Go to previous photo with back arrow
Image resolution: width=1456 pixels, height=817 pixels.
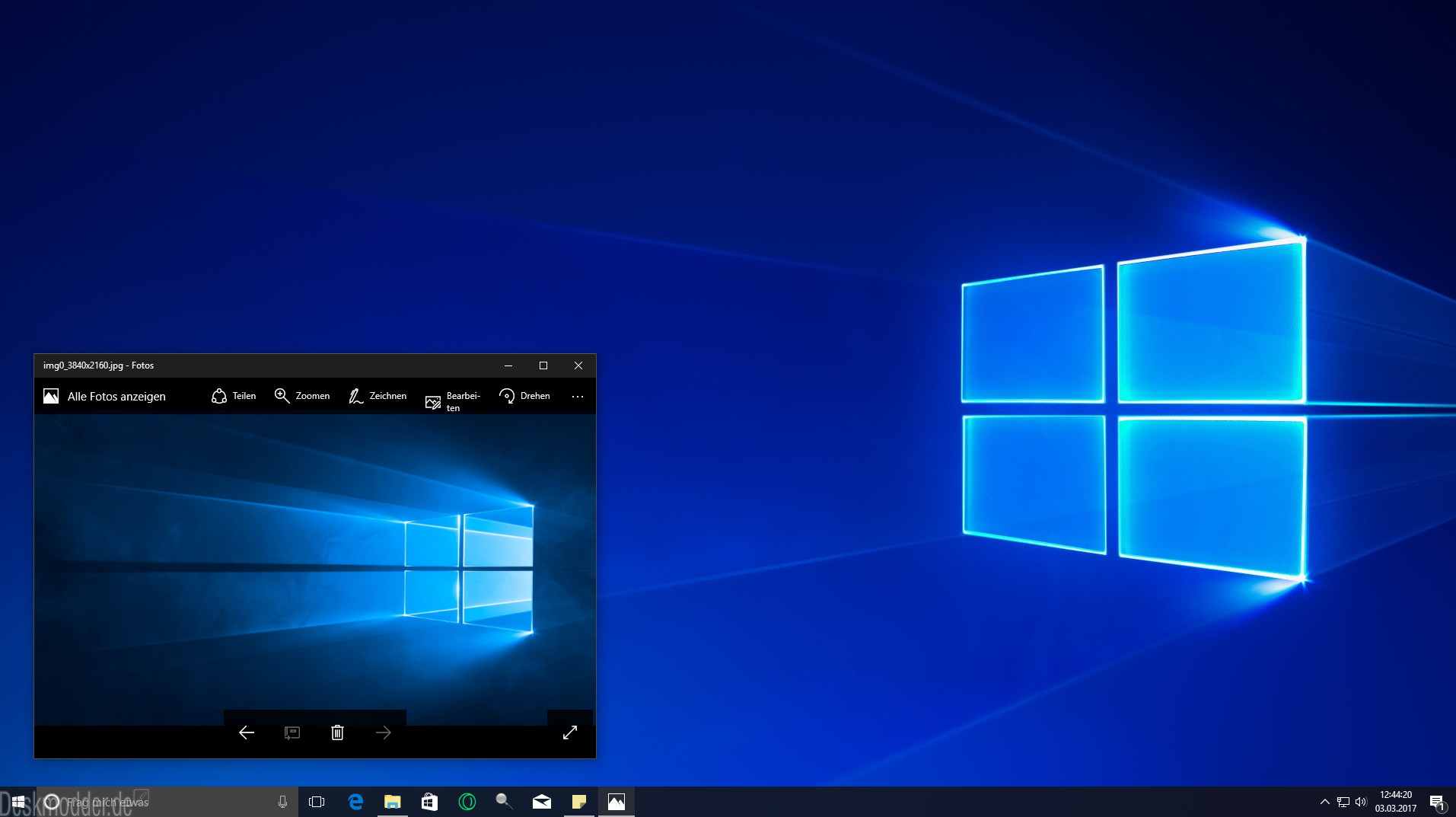tap(247, 732)
